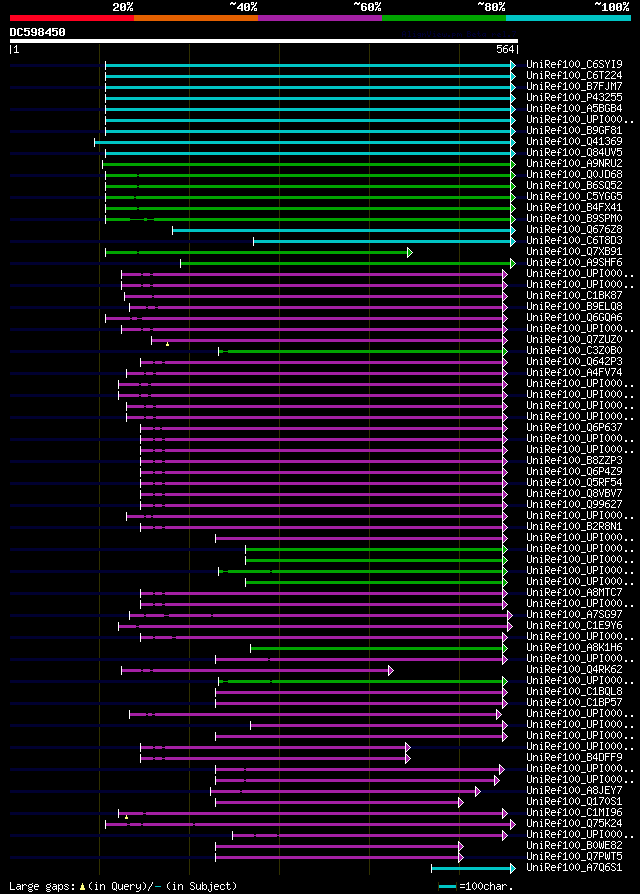Click the UniRef100_Q4RK62 label
The height and width of the screenshot is (894, 640).
(x=574, y=669)
